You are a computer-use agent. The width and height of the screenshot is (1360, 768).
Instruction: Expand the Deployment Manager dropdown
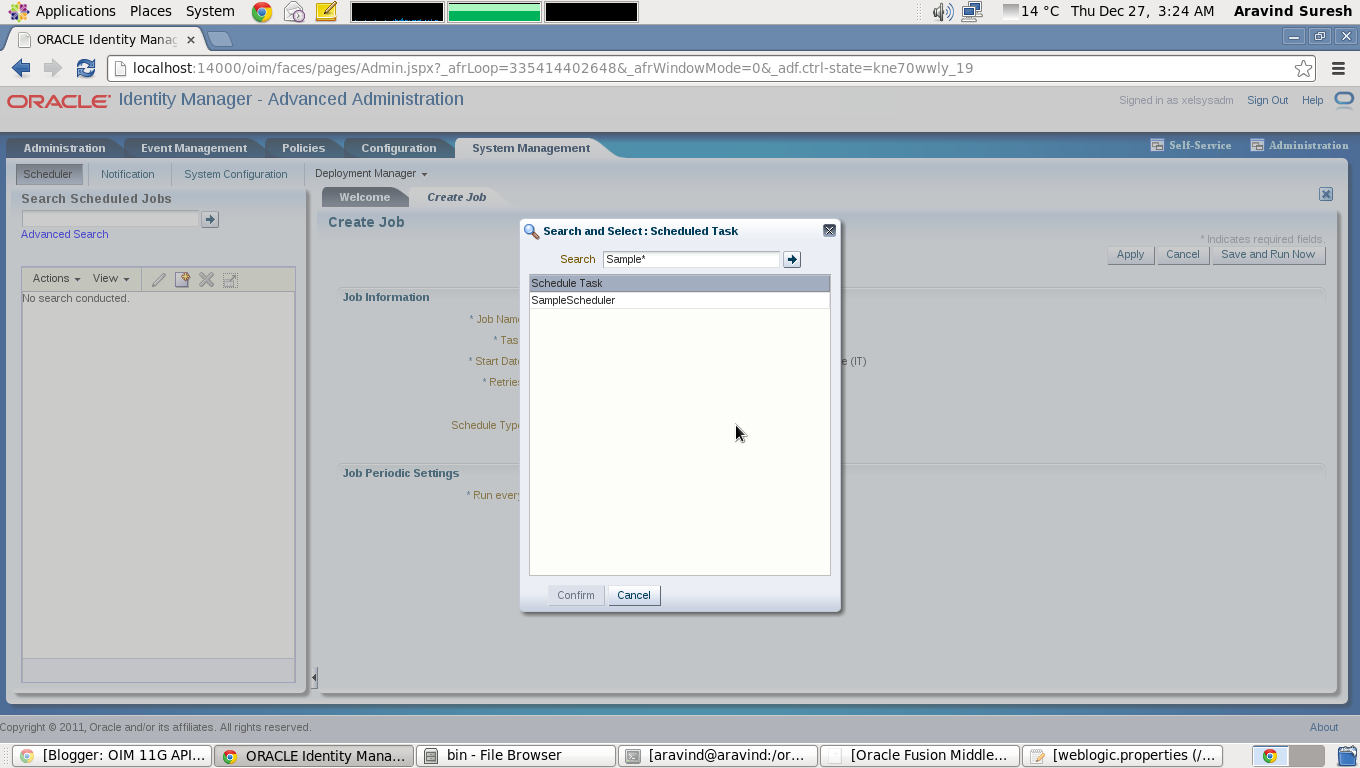point(371,174)
